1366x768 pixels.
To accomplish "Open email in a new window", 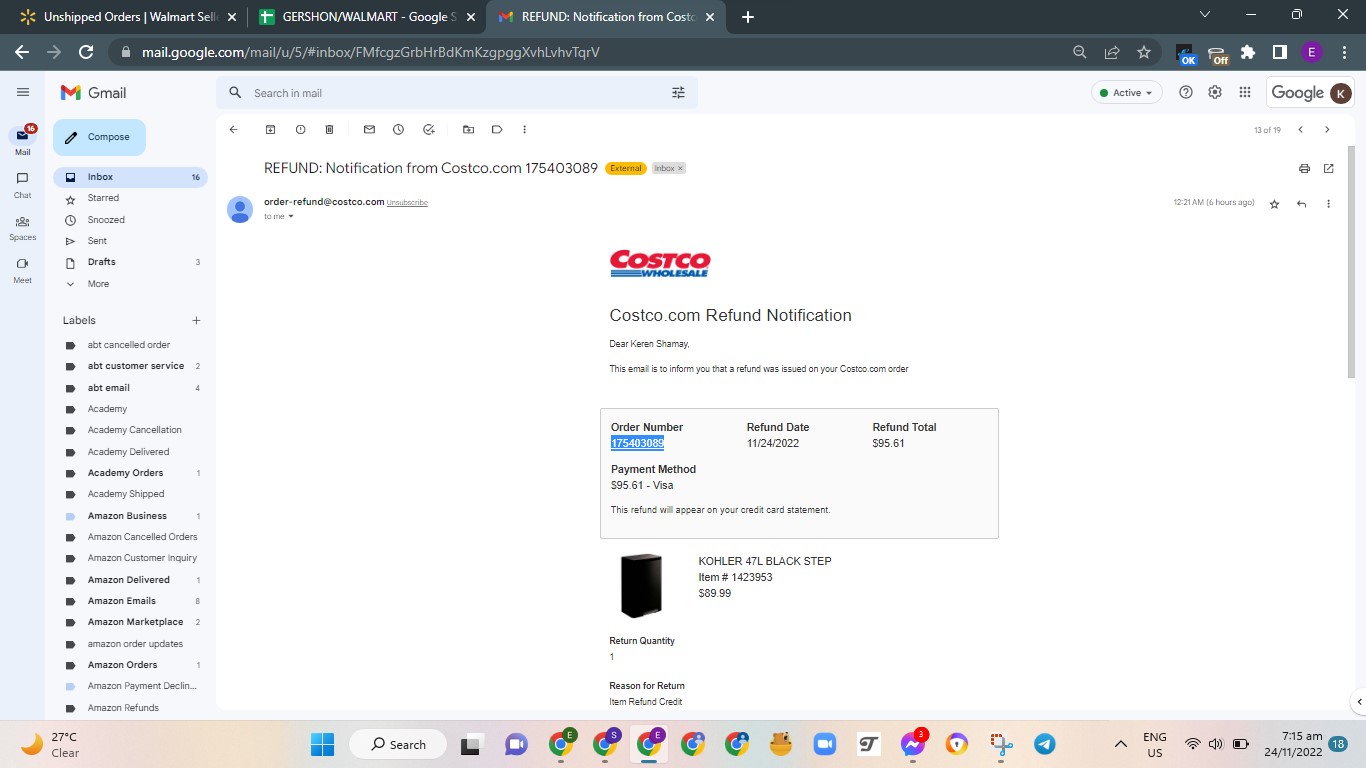I will coord(1329,169).
